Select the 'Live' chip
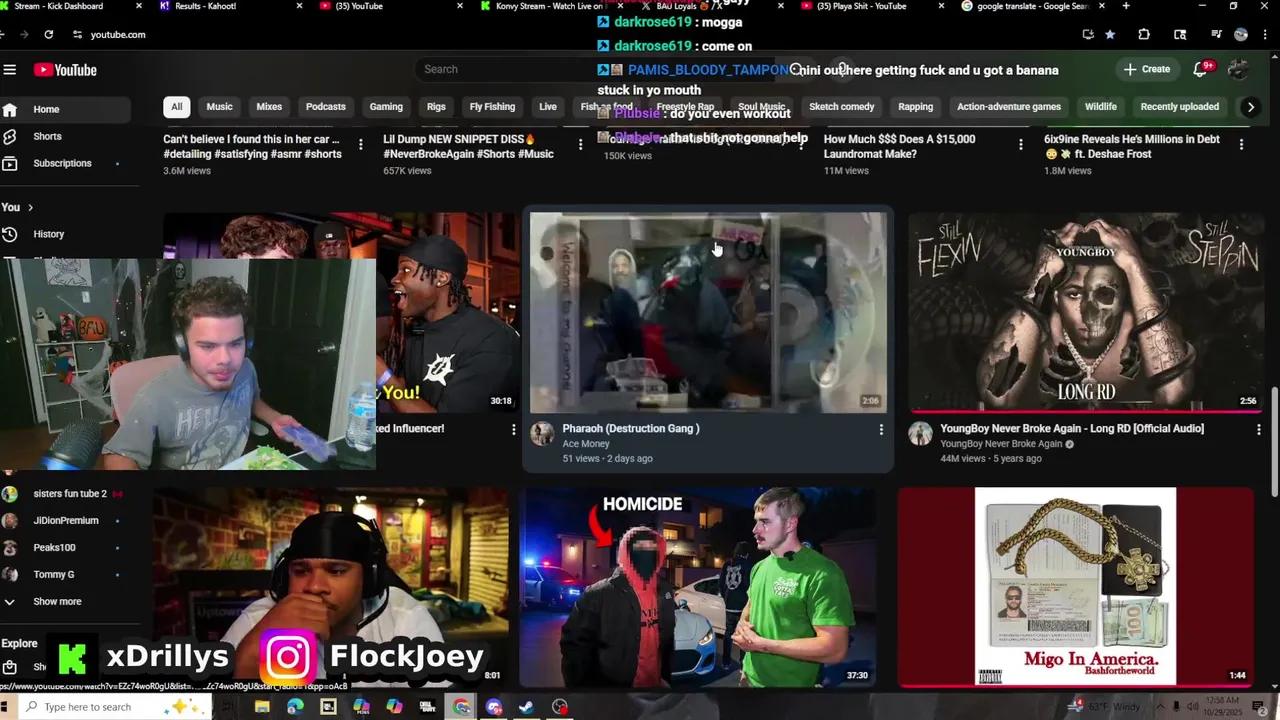This screenshot has height=720, width=1280. point(548,107)
